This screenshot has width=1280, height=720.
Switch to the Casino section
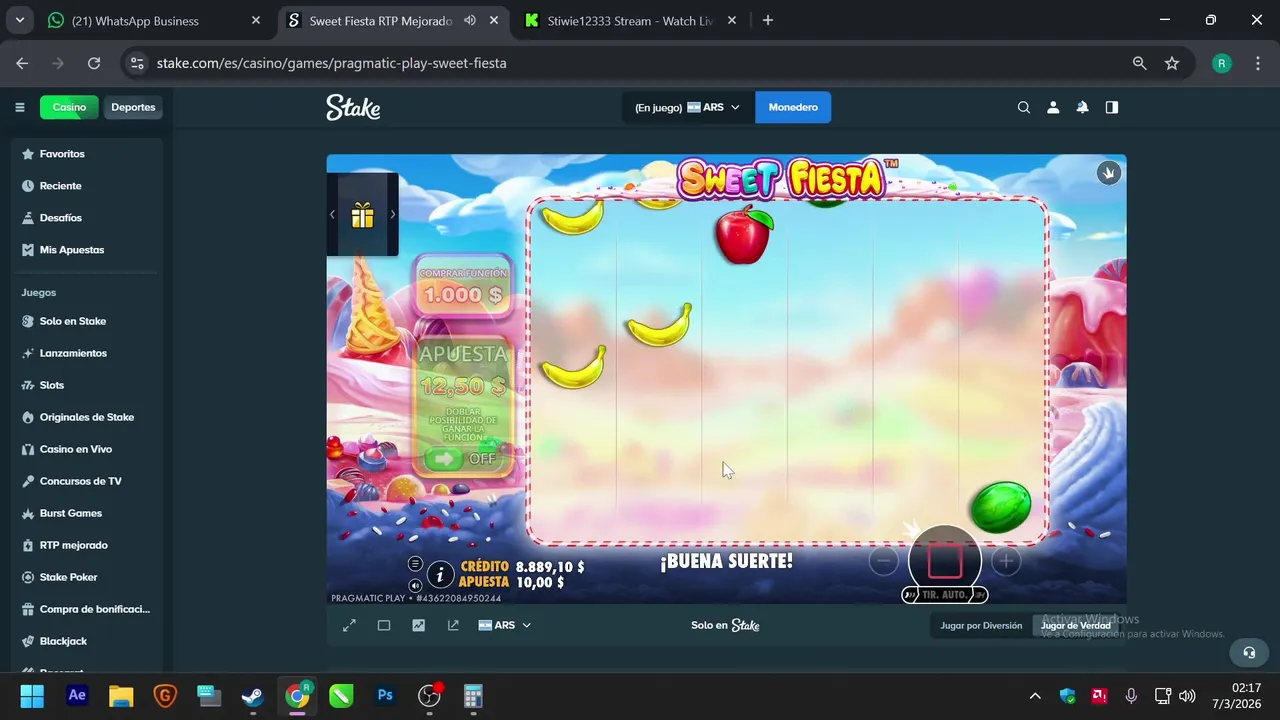[69, 107]
